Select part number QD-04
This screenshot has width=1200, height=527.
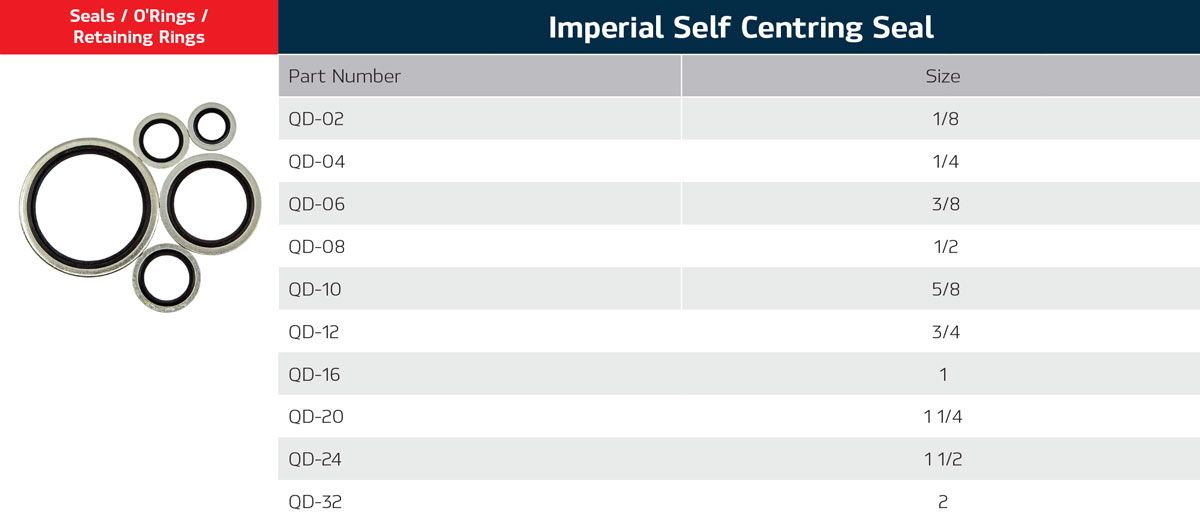coord(316,162)
